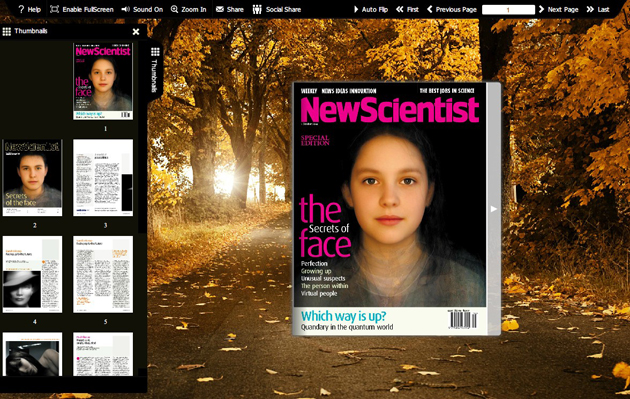Viewport: 630px width, 399px height.
Task: Click the fullscreen frame icon
Action: [x=54, y=9]
